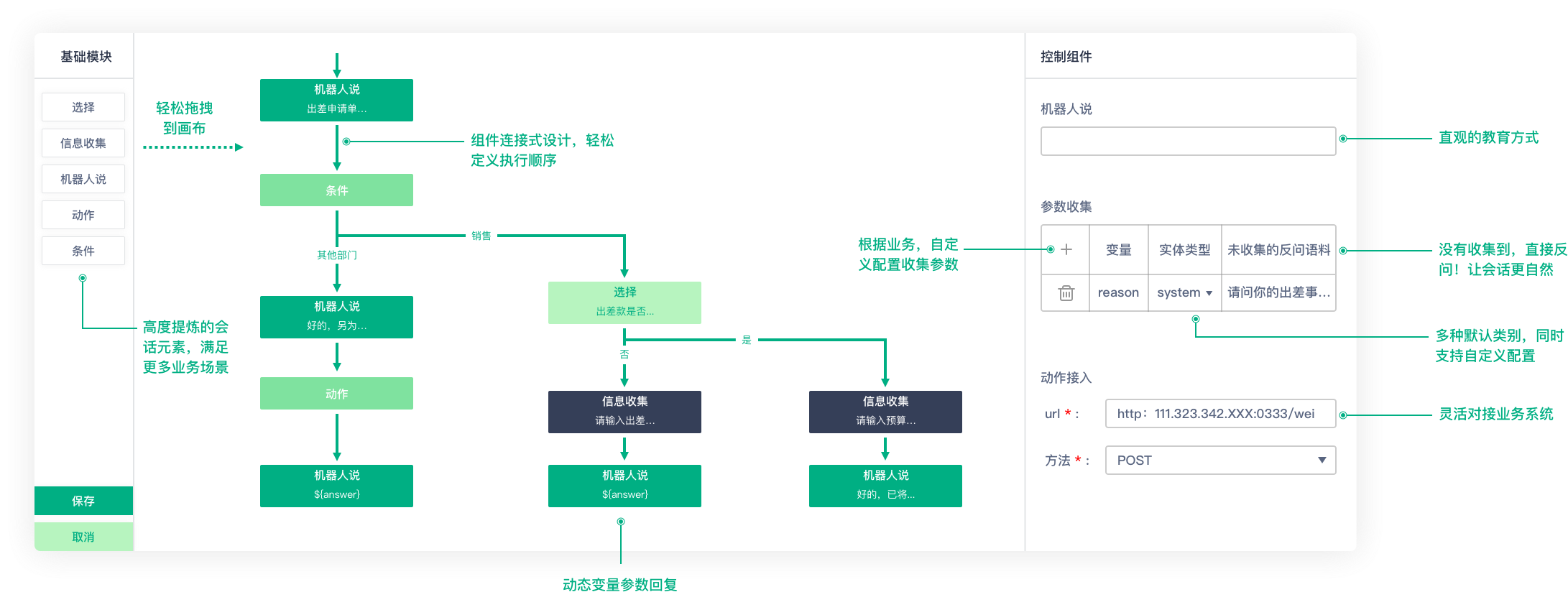Select the 条件 module in sidebar
This screenshot has width=1568, height=592.
pos(83,251)
